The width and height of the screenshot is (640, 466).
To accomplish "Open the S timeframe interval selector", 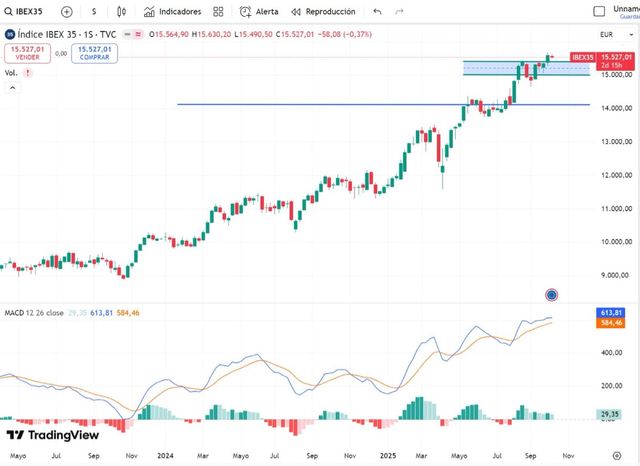I will (93, 12).
